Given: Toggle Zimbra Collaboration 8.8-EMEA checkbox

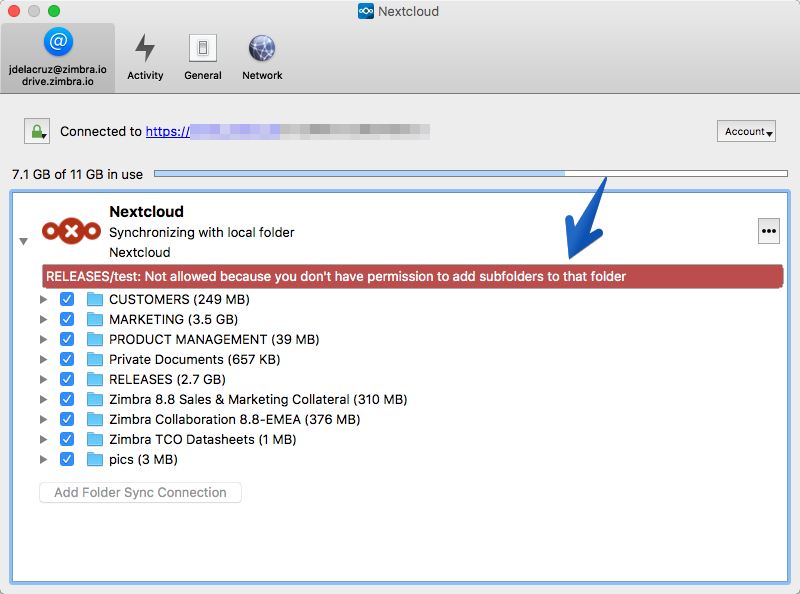Looking at the screenshot, I should [67, 419].
